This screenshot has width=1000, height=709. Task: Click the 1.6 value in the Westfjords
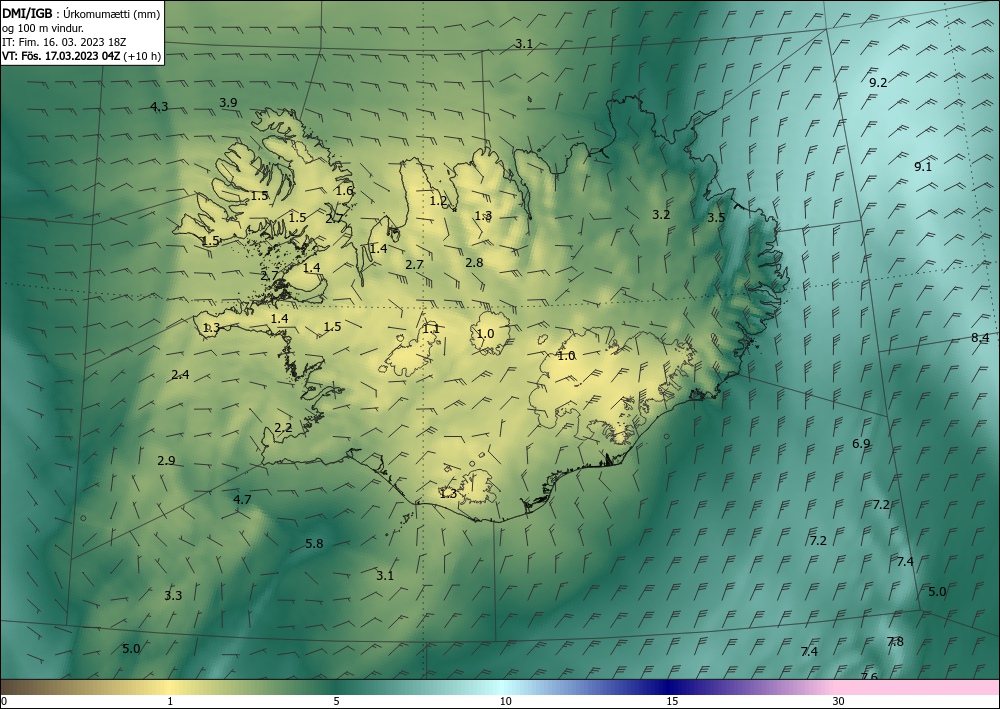(344, 190)
